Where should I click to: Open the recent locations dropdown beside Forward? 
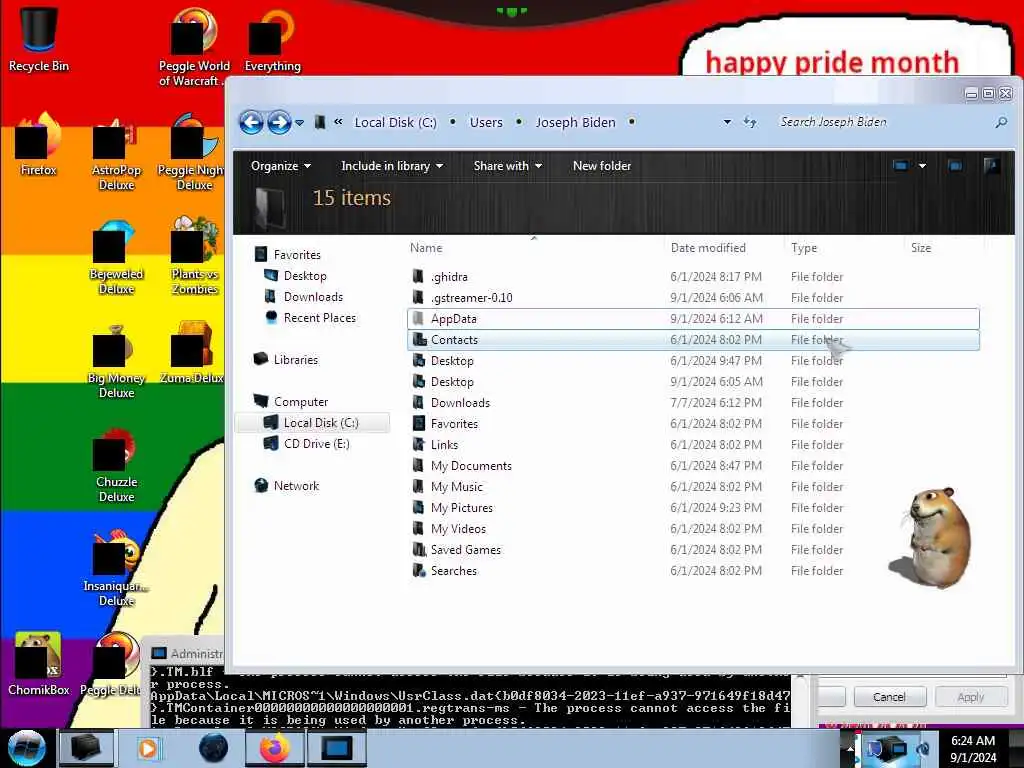click(x=299, y=123)
